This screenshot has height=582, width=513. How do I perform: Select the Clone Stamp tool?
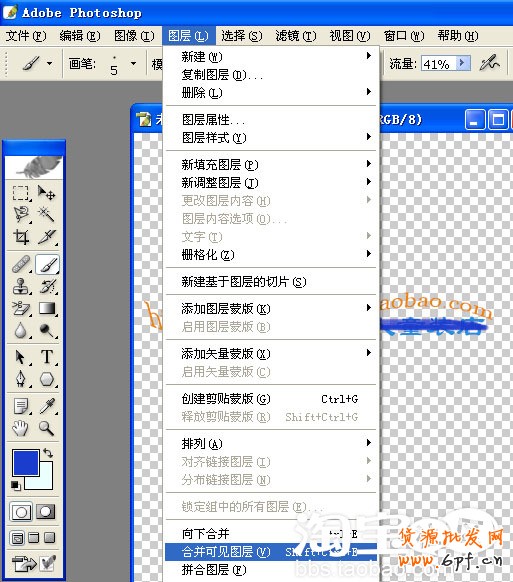[x=21, y=287]
